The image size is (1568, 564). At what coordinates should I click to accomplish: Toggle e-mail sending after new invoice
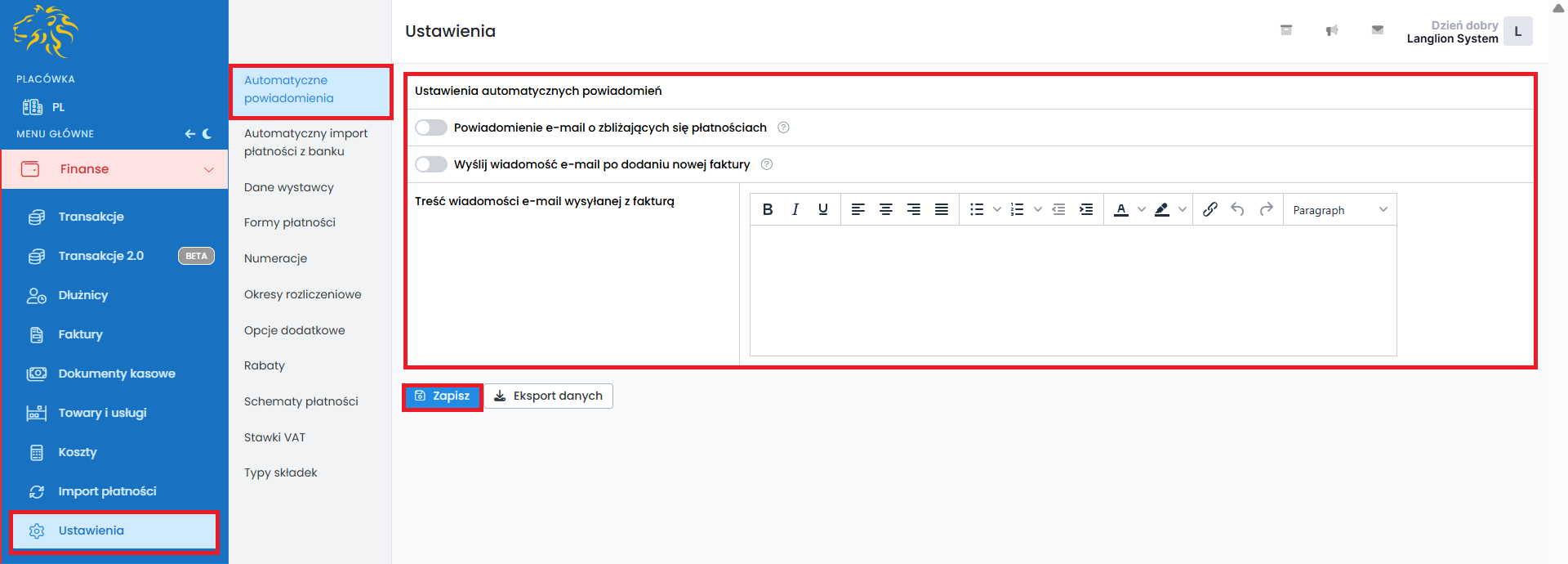tap(431, 164)
